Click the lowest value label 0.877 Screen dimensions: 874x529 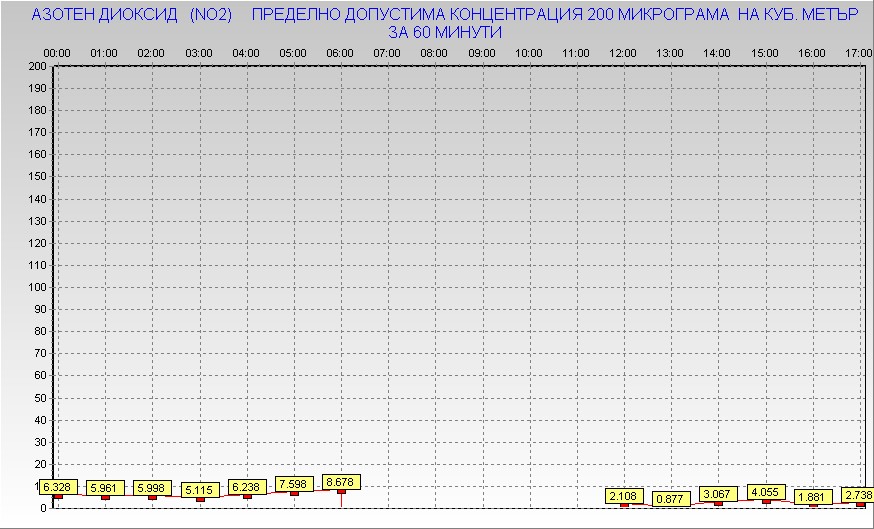click(x=670, y=498)
